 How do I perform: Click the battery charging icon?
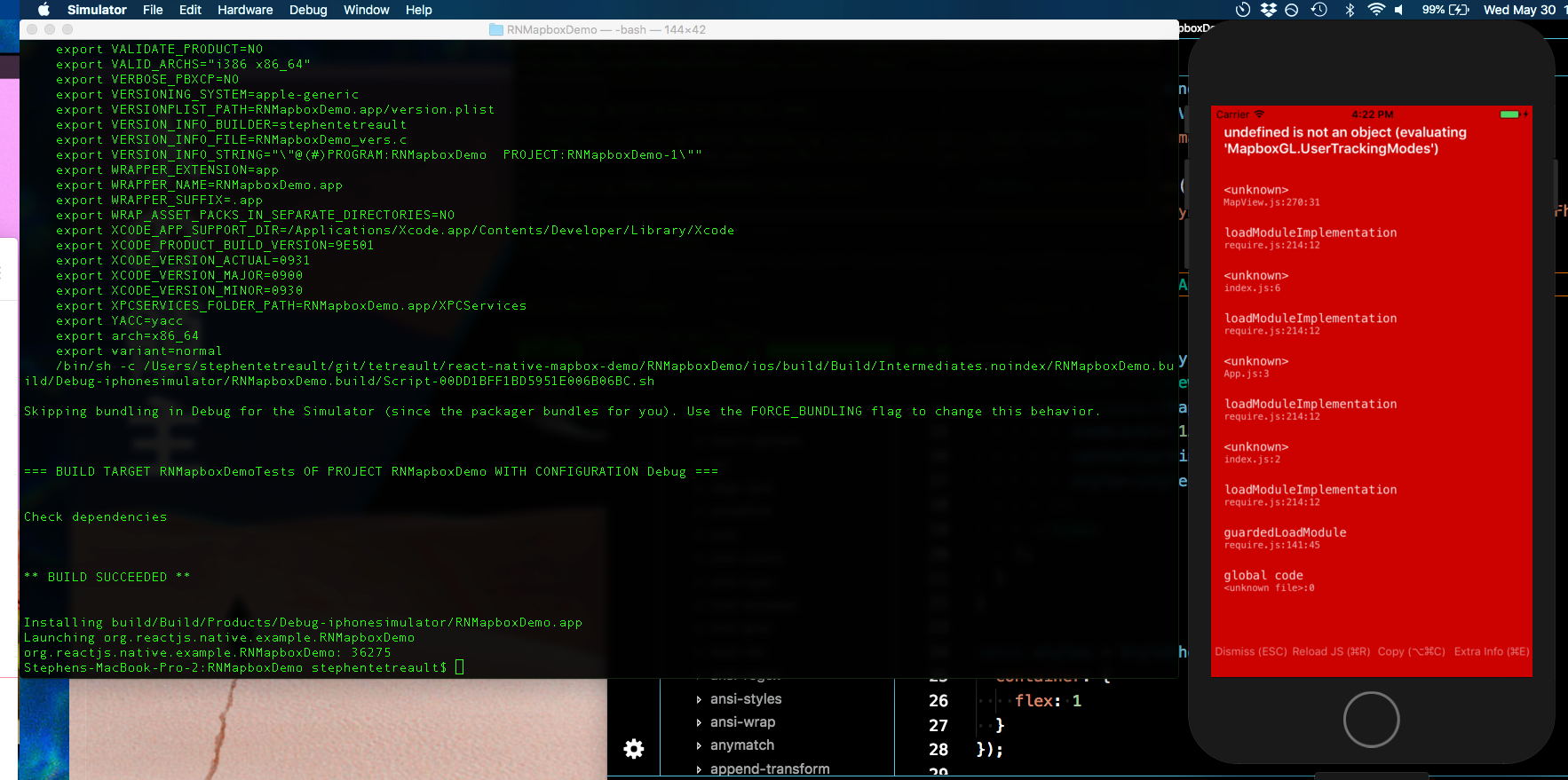coord(1460,10)
